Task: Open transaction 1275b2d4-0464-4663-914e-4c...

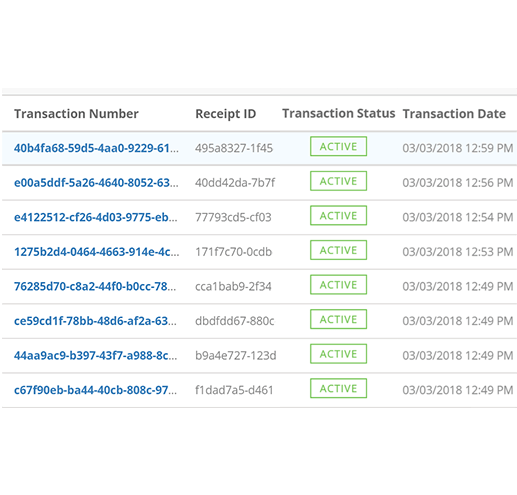Action: (x=96, y=252)
